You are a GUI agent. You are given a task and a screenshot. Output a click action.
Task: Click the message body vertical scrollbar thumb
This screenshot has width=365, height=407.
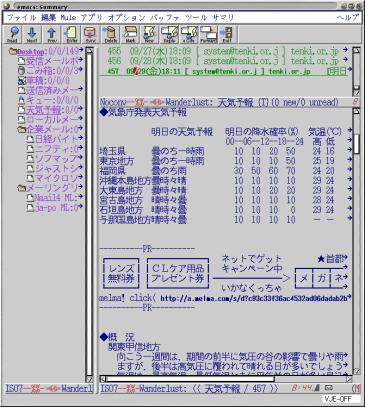pos(356,144)
